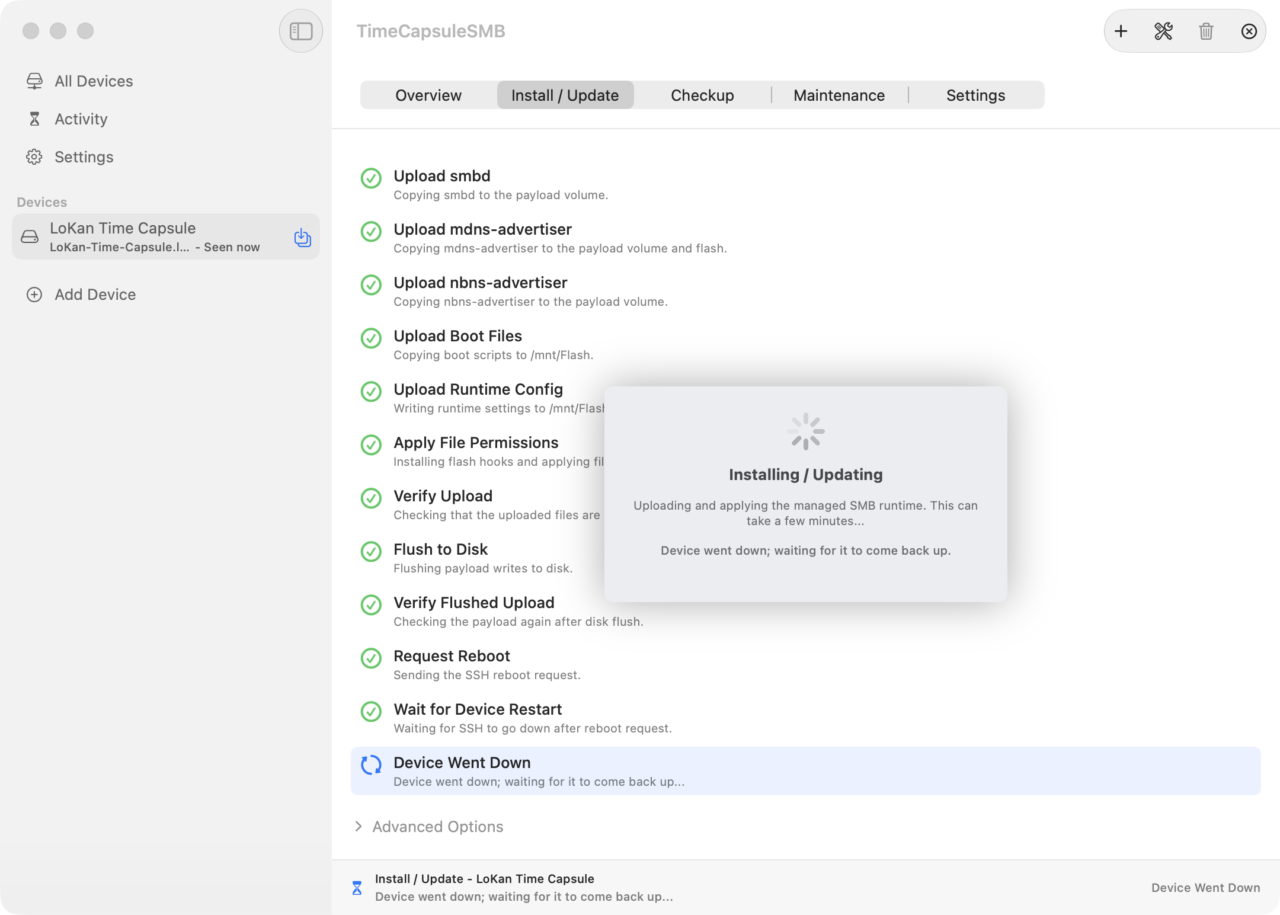The image size is (1280, 915).
Task: Click the spinning progress icon for Device Went Down
Action: tap(371, 765)
